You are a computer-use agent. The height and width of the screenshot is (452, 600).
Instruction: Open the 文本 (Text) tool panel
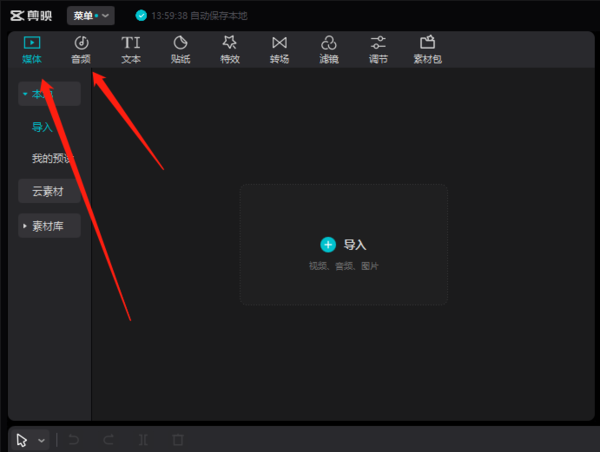click(x=131, y=49)
